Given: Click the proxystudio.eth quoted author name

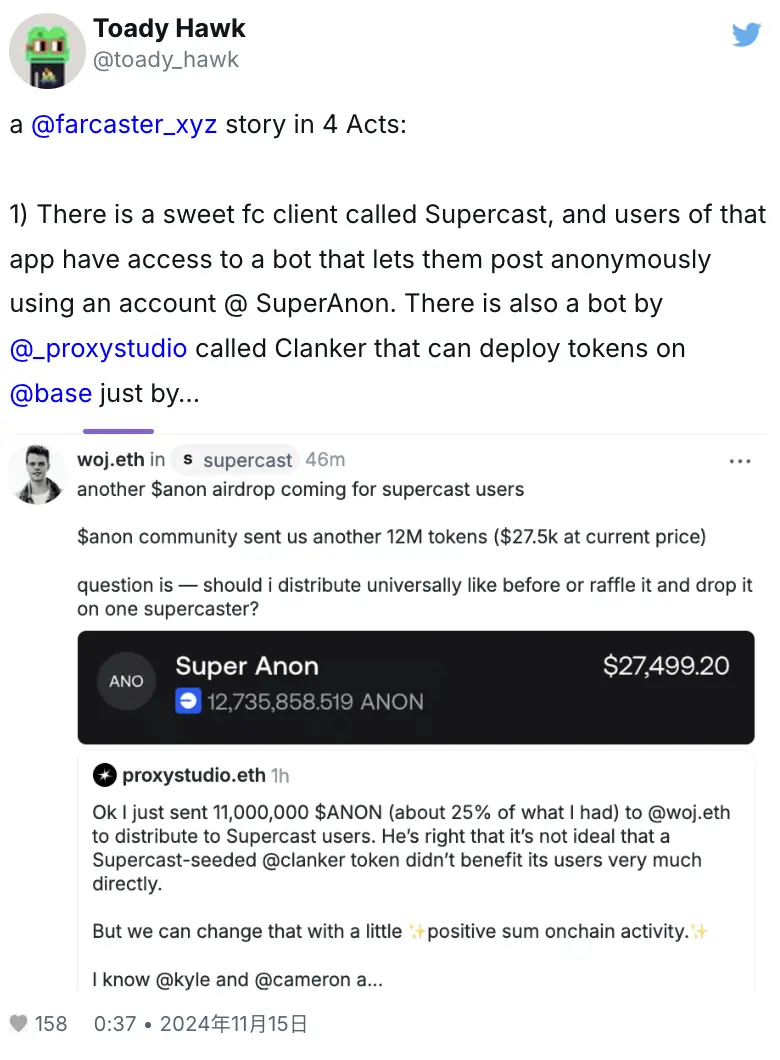Looking at the screenshot, I should click(194, 775).
